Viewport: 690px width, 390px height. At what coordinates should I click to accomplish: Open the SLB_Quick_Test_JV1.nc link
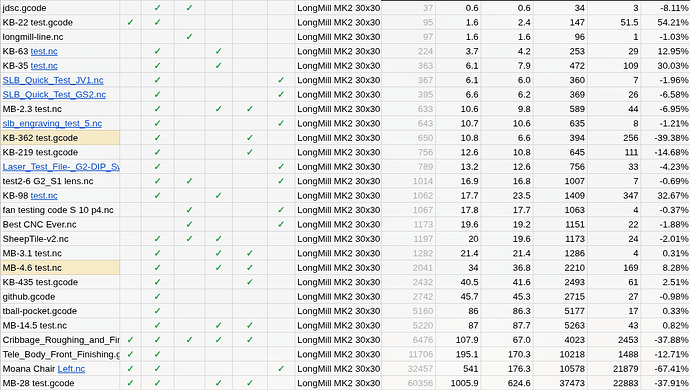(x=53, y=81)
